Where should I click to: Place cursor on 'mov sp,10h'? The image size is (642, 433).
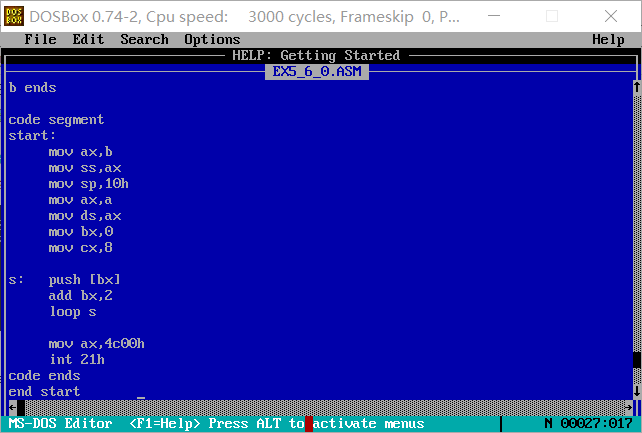[x=88, y=184]
